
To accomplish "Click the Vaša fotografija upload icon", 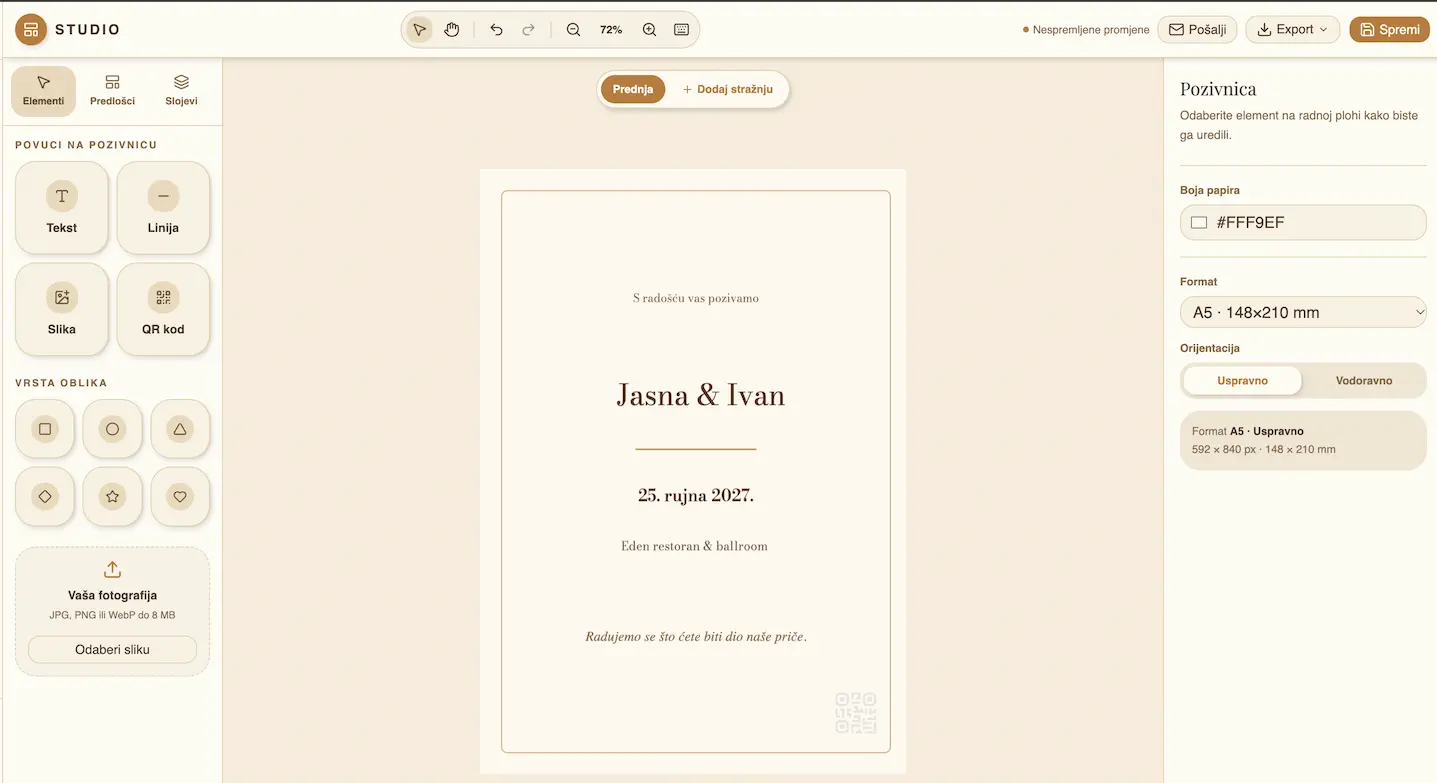I will (112, 569).
